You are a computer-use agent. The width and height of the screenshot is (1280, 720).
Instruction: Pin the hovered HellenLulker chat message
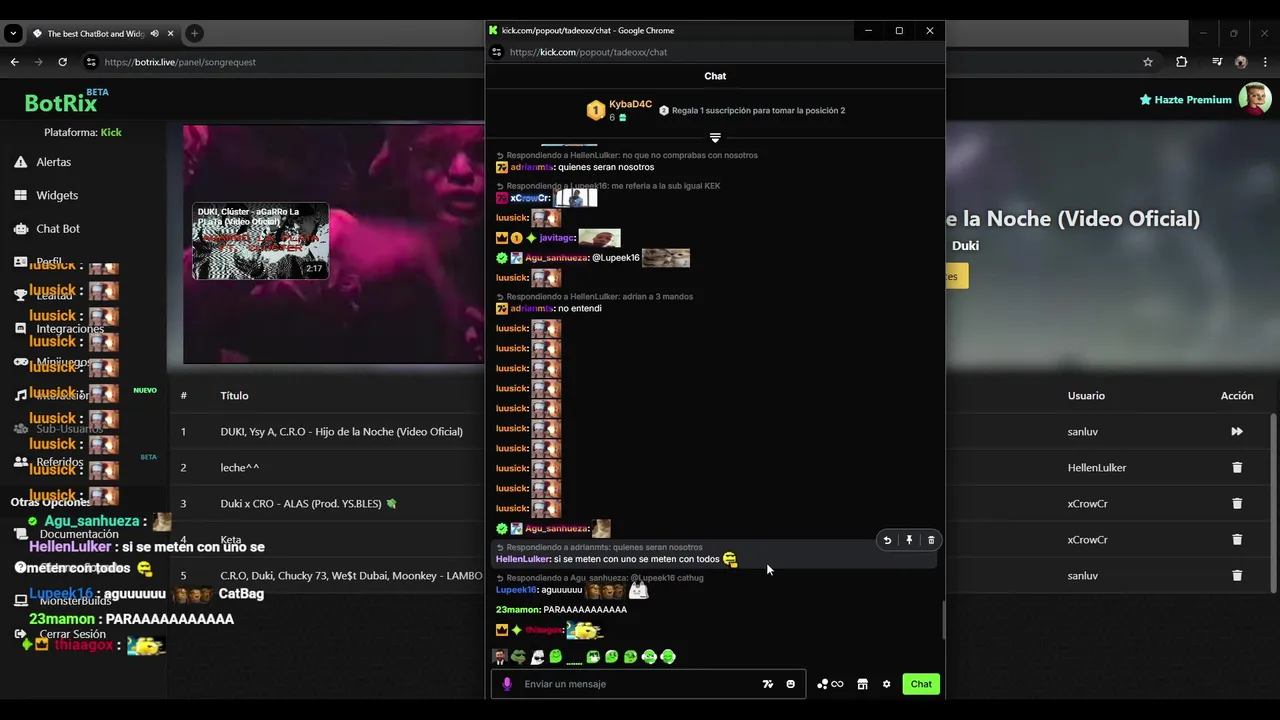coord(909,540)
